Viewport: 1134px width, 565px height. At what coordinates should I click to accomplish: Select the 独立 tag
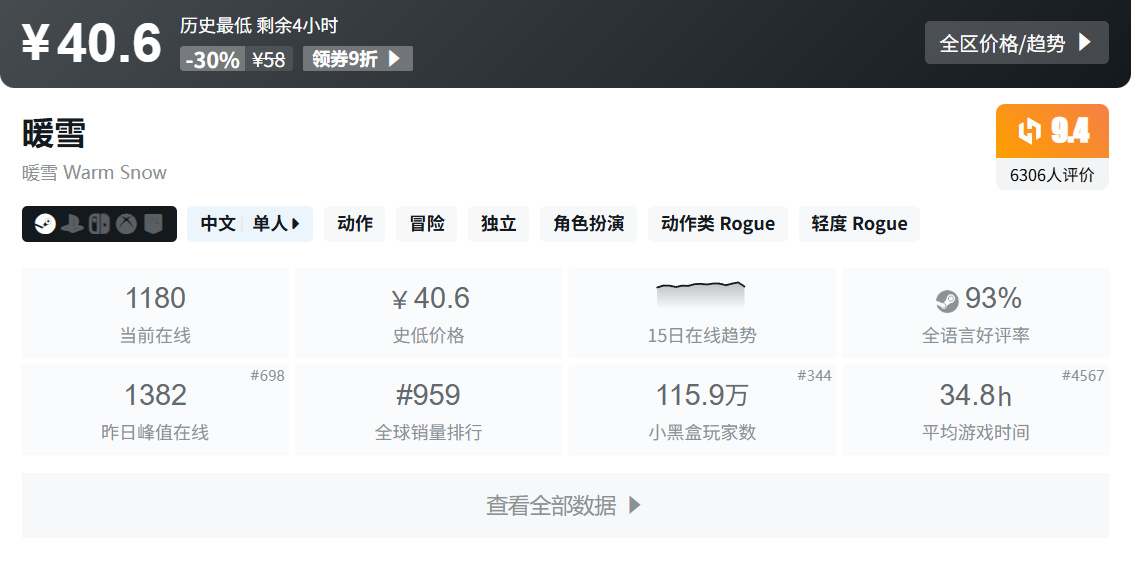point(498,224)
